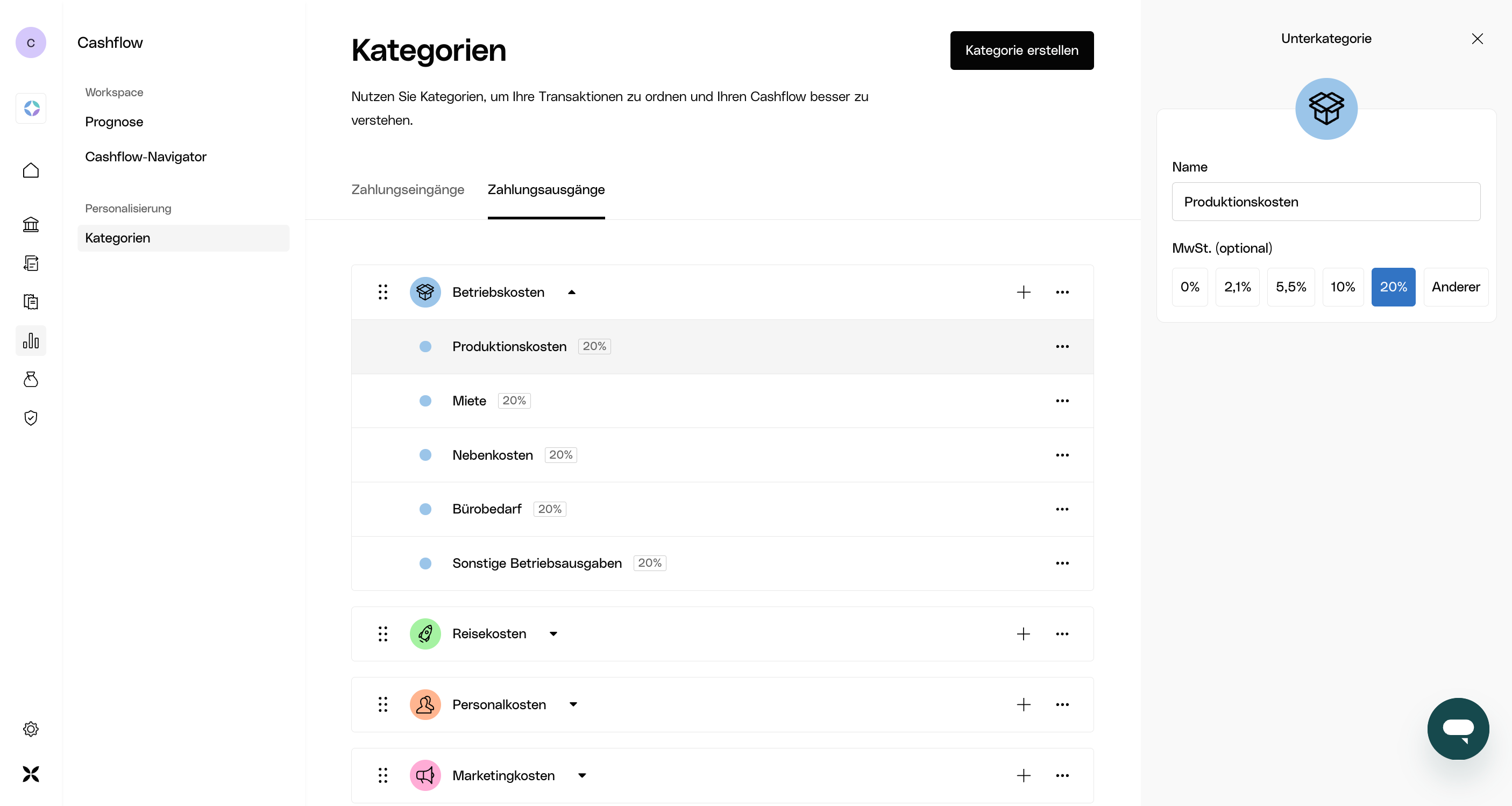The width and height of the screenshot is (1512, 806).
Task: Click Kategorie erstellen button
Action: 1021,51
